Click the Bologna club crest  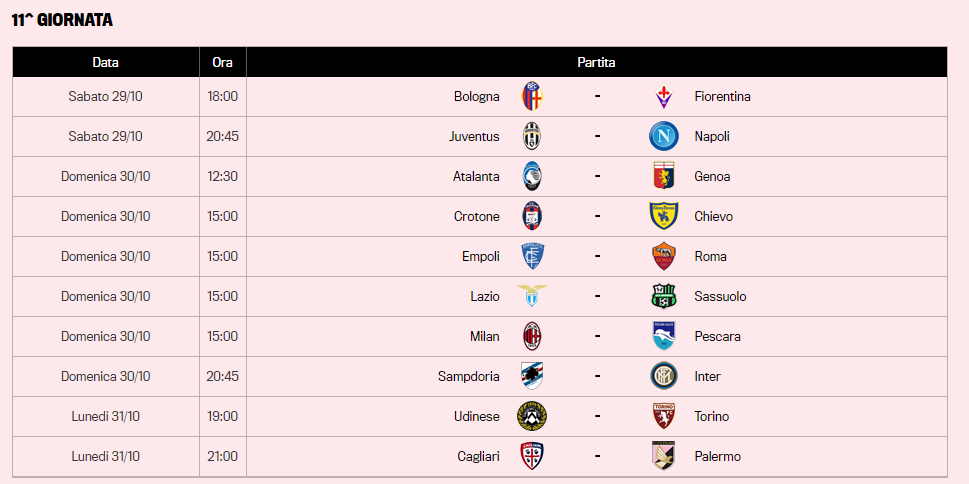tap(531, 96)
